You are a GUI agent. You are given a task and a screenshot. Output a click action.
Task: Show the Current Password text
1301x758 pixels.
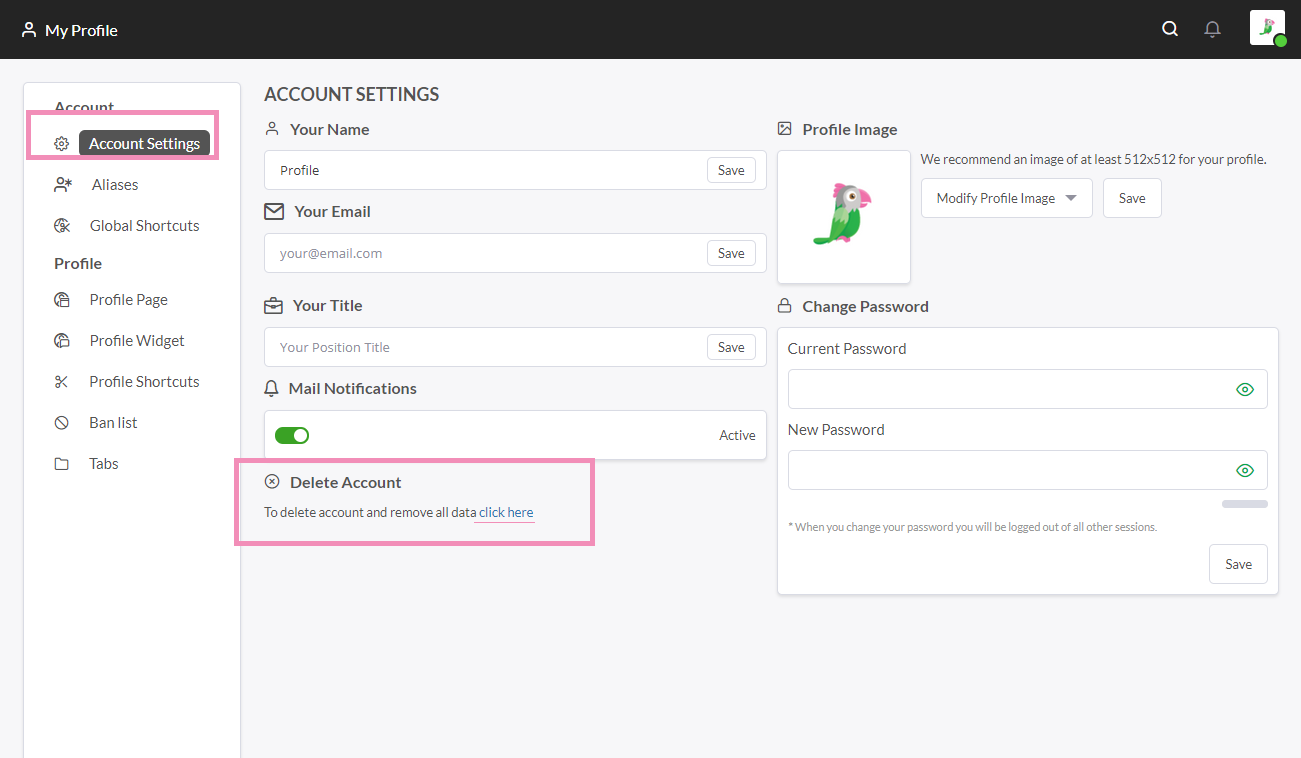pyautogui.click(x=1245, y=390)
